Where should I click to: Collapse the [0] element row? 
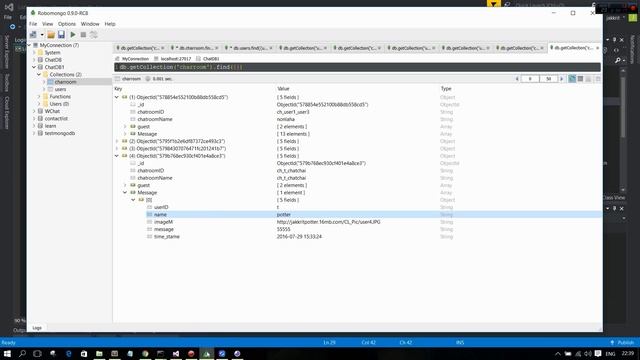pos(133,200)
